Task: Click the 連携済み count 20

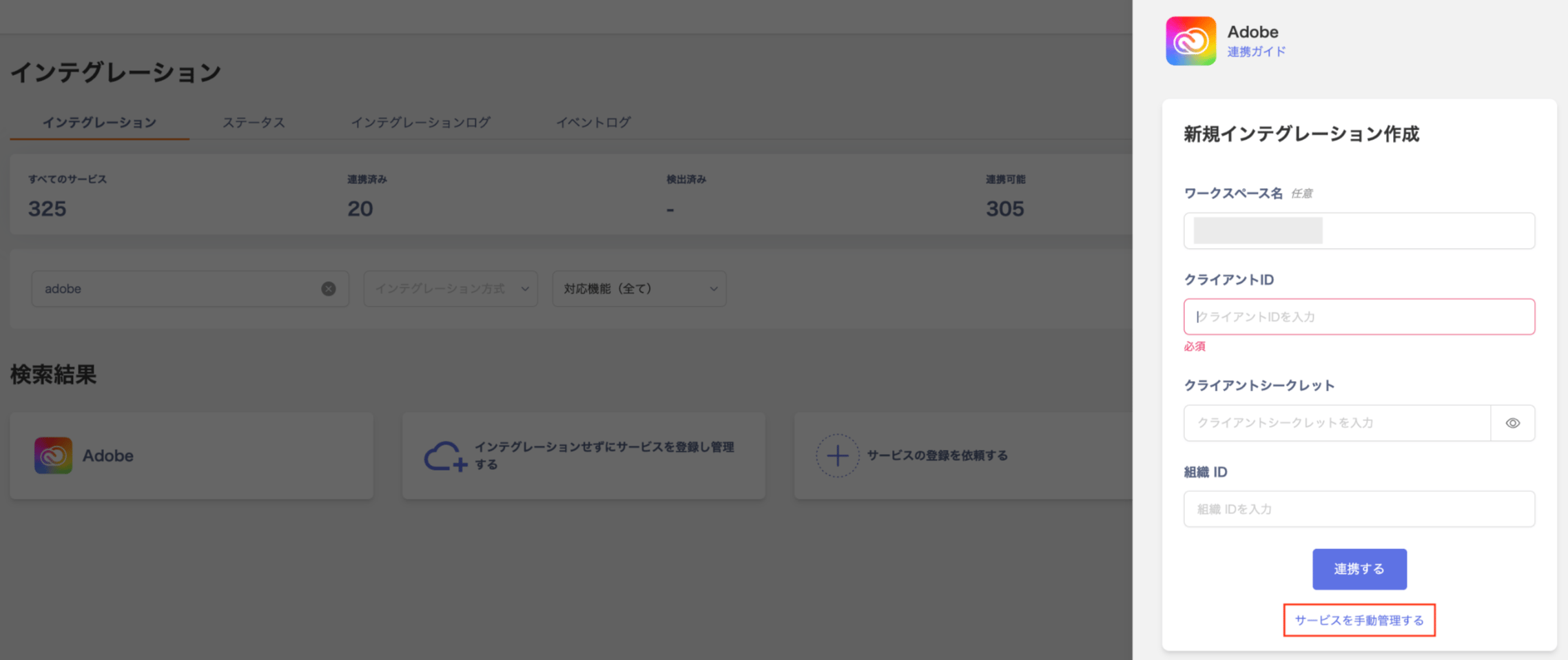Action: pyautogui.click(x=360, y=209)
